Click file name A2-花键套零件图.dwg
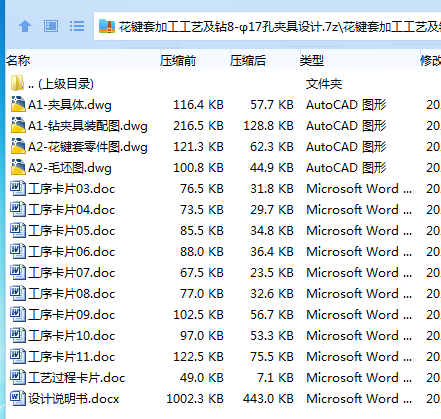 88,147
